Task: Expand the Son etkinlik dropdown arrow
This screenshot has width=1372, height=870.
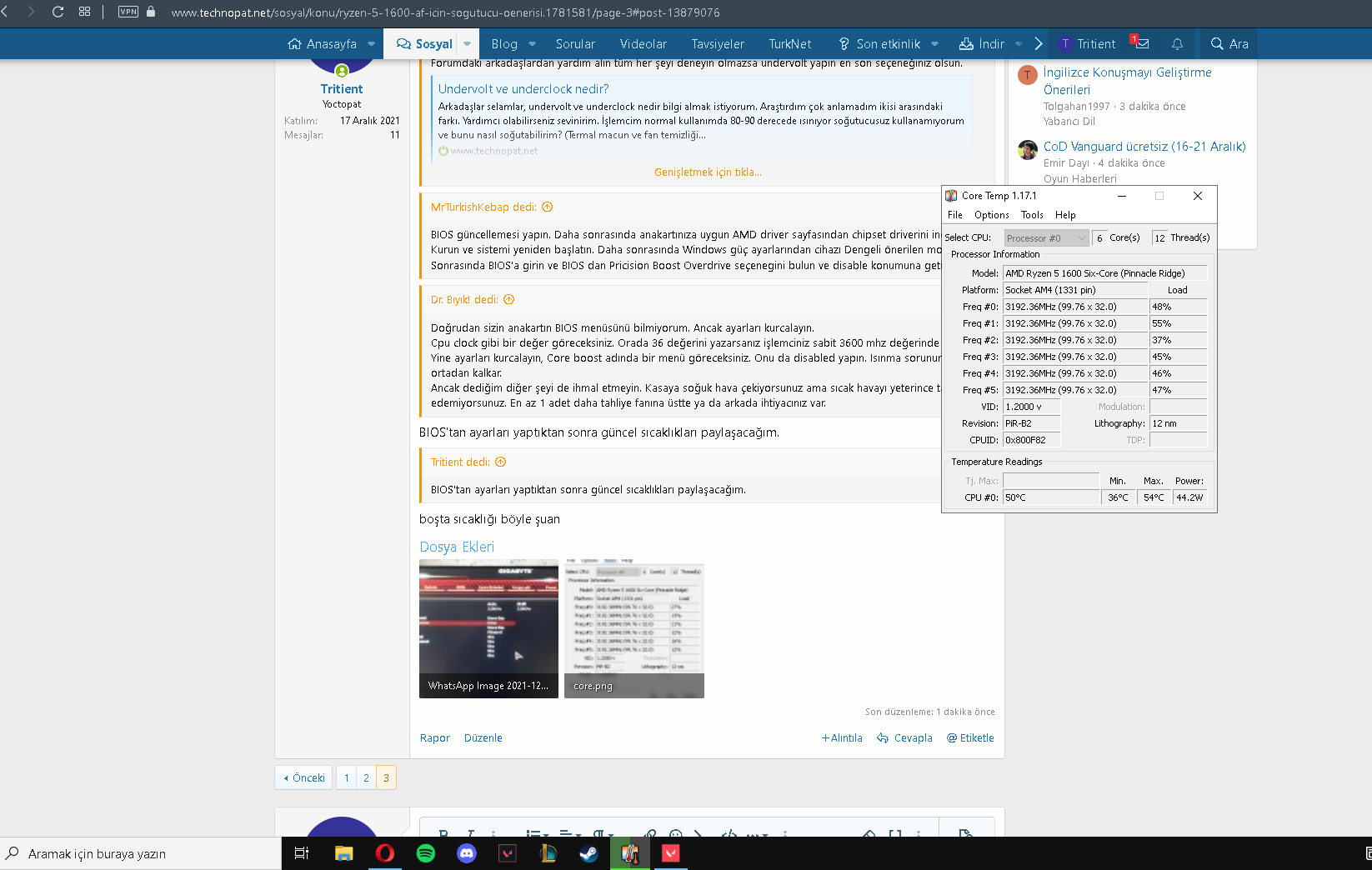Action: tap(934, 44)
